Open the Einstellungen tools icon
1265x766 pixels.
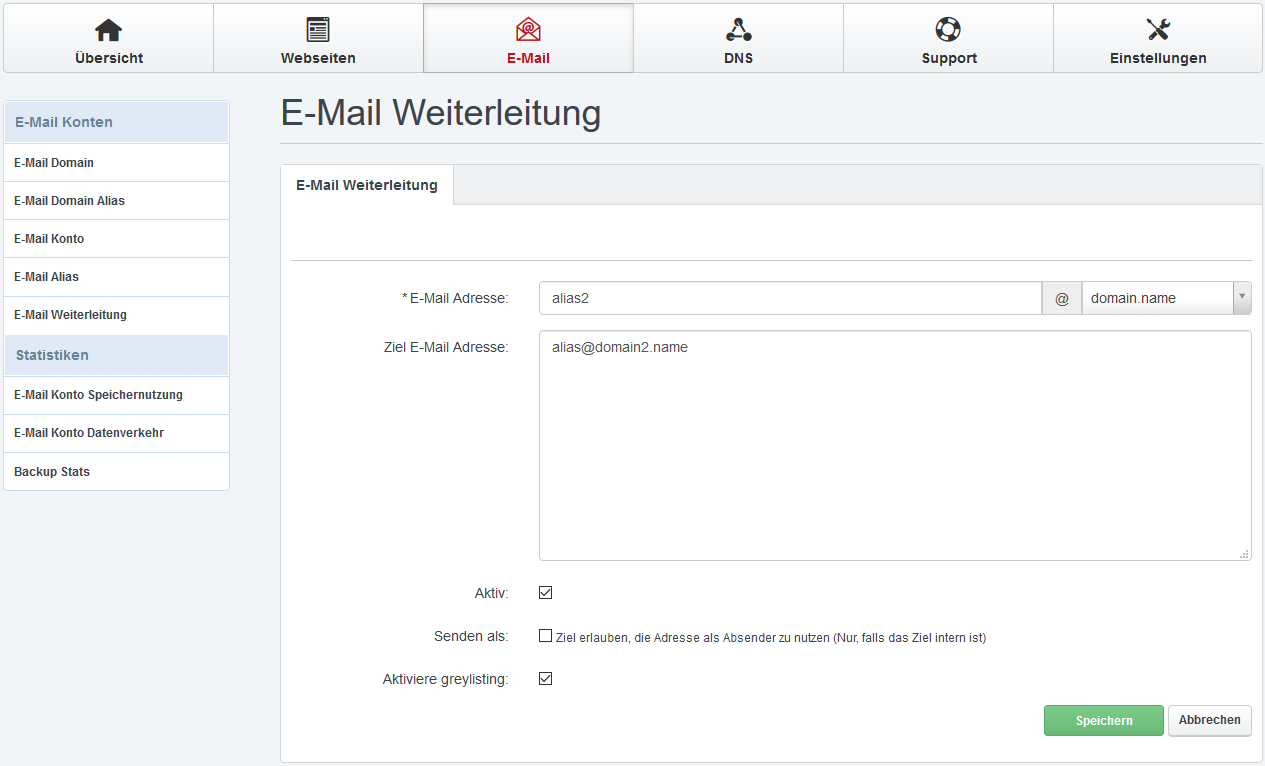pos(1158,30)
